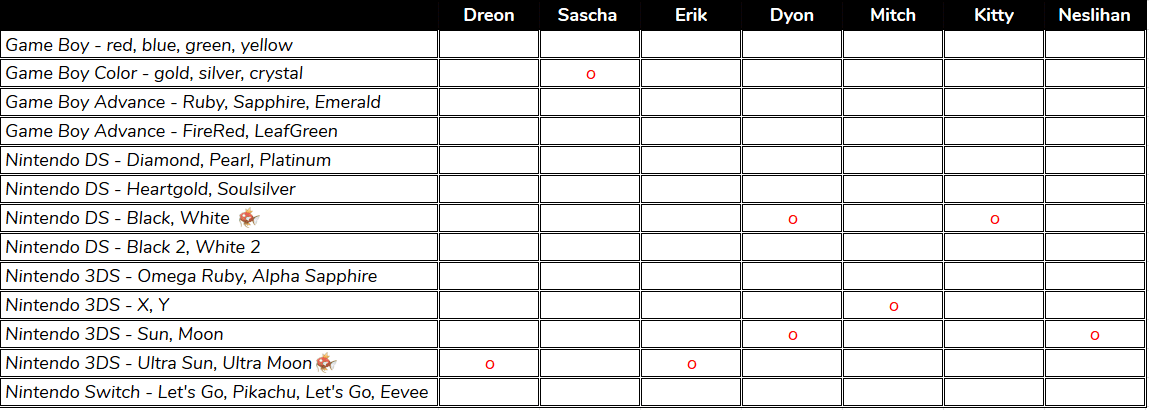Click Dyon's red circle for Sun, Moon
The height and width of the screenshot is (410, 1149).
pyautogui.click(x=792, y=336)
